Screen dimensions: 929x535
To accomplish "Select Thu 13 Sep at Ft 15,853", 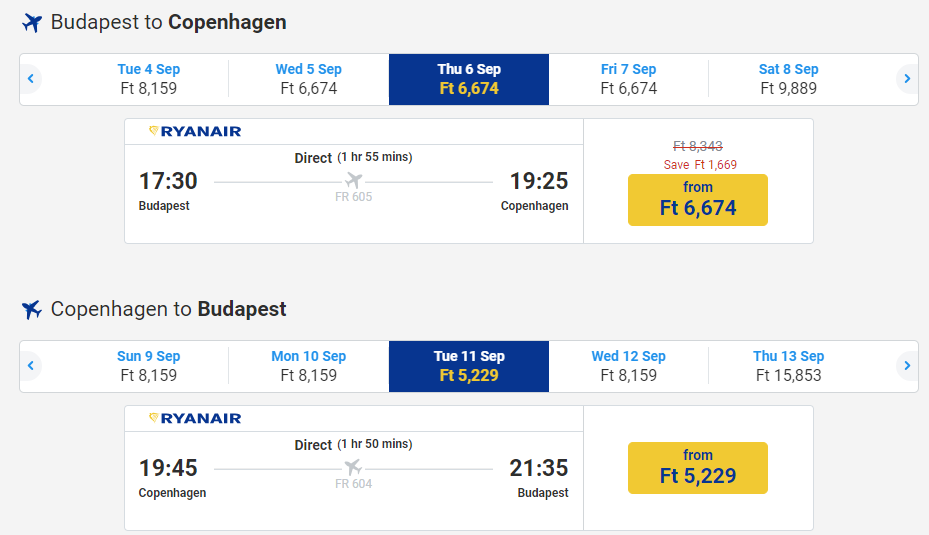I will [789, 366].
